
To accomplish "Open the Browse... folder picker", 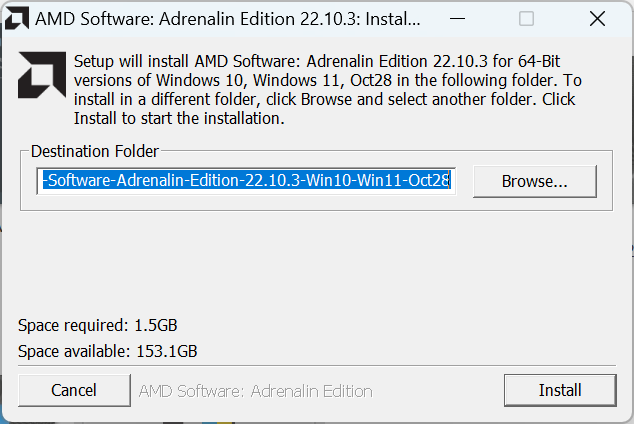I will (x=535, y=181).
